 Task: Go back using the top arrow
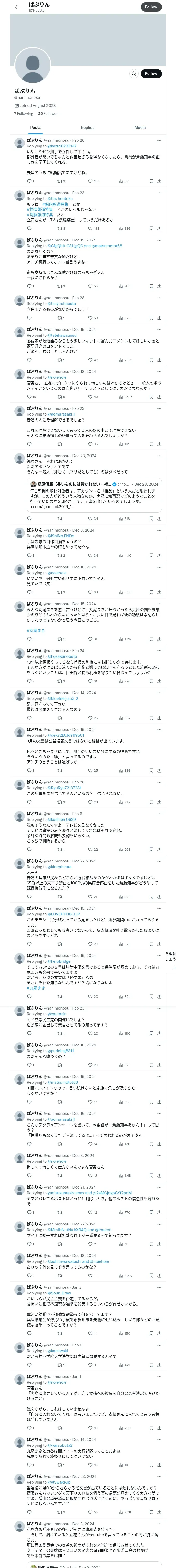[x=17, y=7]
